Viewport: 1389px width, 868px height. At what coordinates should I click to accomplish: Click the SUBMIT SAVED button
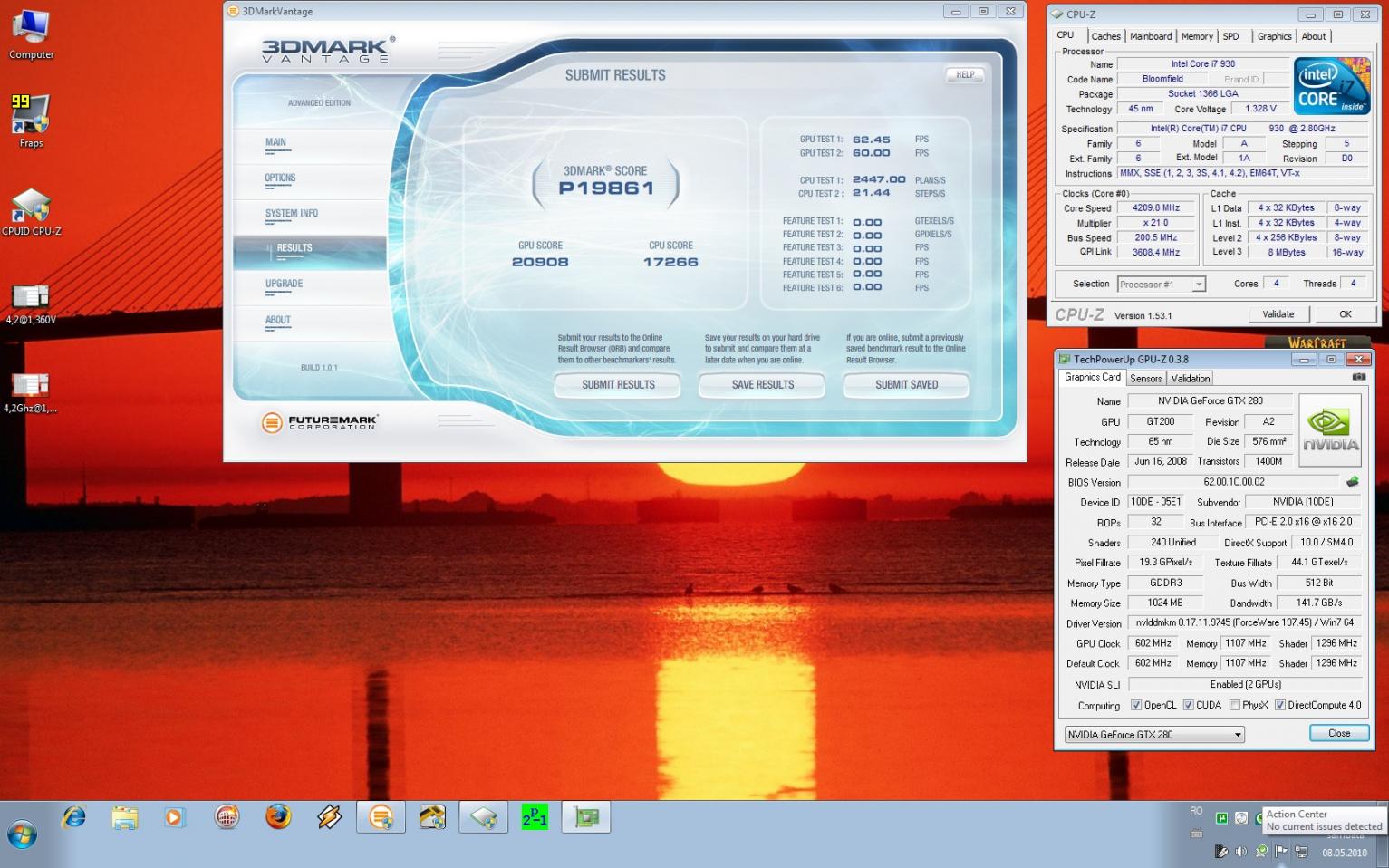[906, 385]
